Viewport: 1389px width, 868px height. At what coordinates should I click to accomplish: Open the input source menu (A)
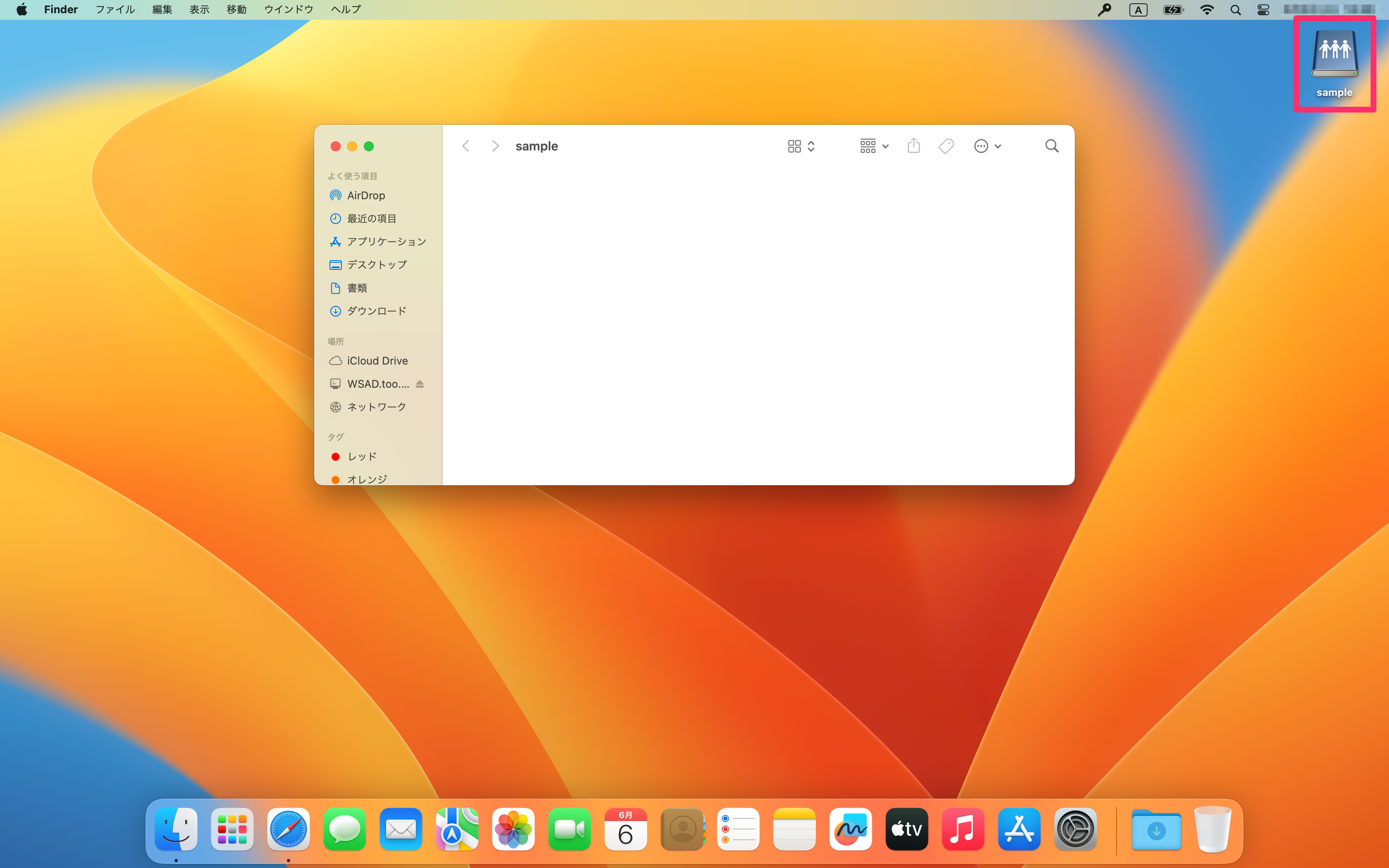tap(1138, 10)
